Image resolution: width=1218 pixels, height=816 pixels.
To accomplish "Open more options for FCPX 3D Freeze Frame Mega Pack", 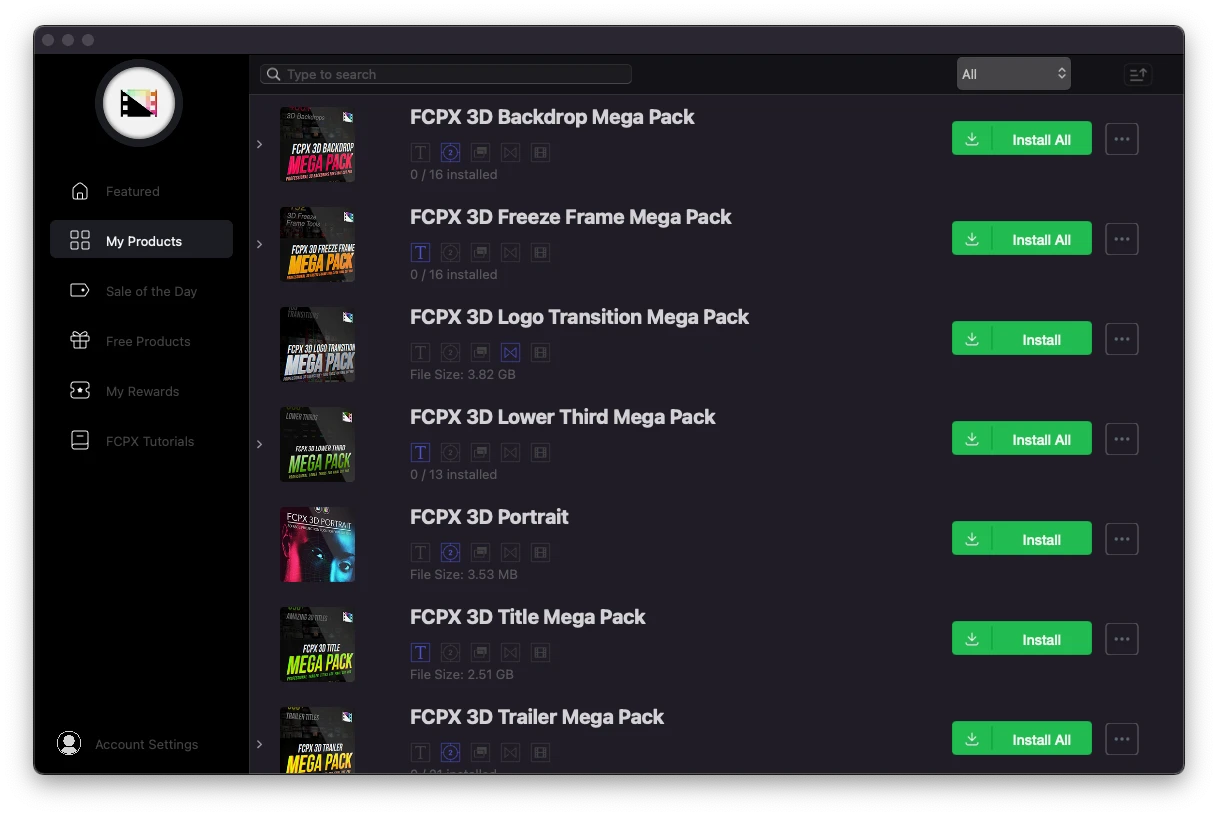I will pyautogui.click(x=1122, y=239).
